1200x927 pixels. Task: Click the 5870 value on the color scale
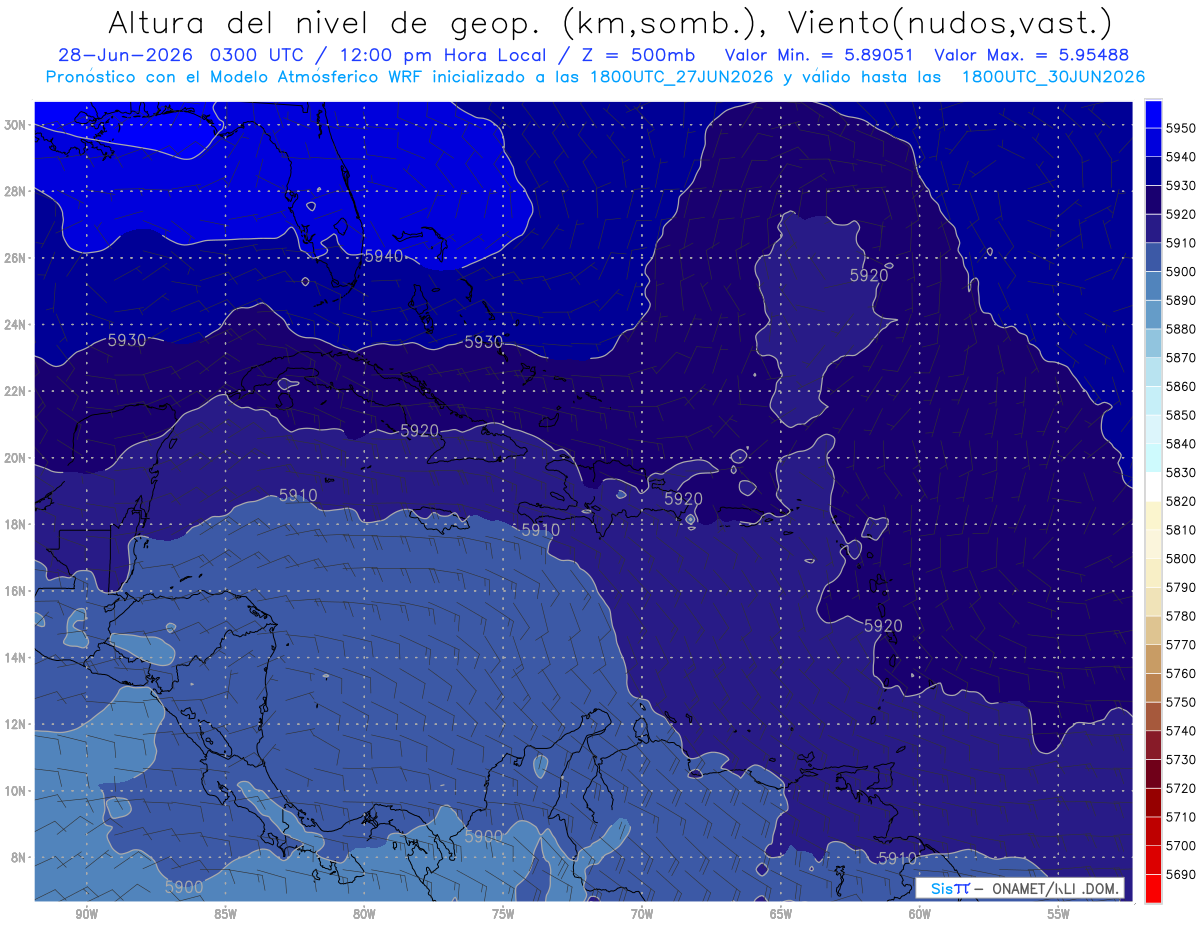coord(1180,357)
